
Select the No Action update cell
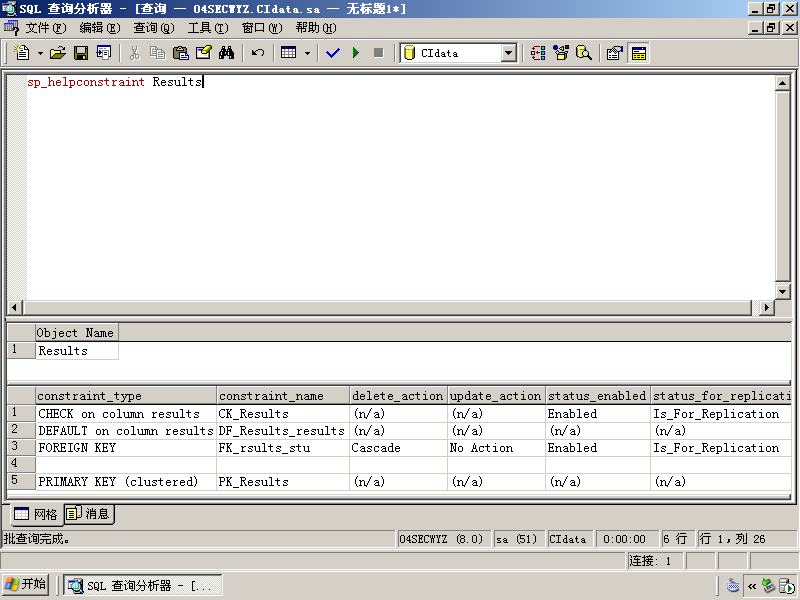(496, 447)
